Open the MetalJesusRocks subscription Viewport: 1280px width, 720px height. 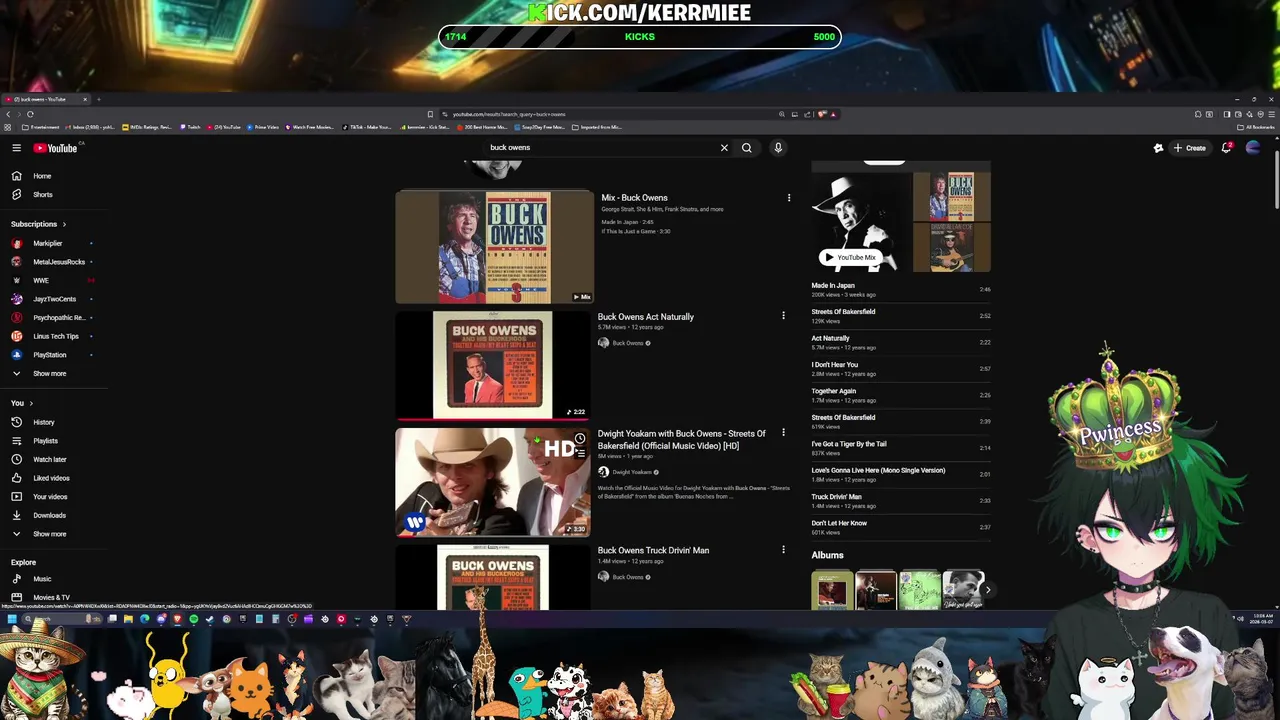click(x=54, y=262)
